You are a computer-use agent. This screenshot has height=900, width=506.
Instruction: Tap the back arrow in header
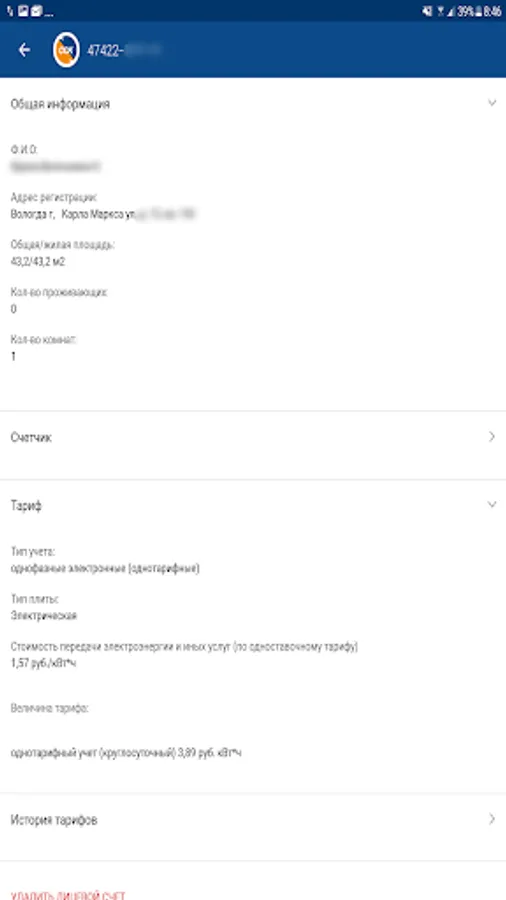(24, 50)
